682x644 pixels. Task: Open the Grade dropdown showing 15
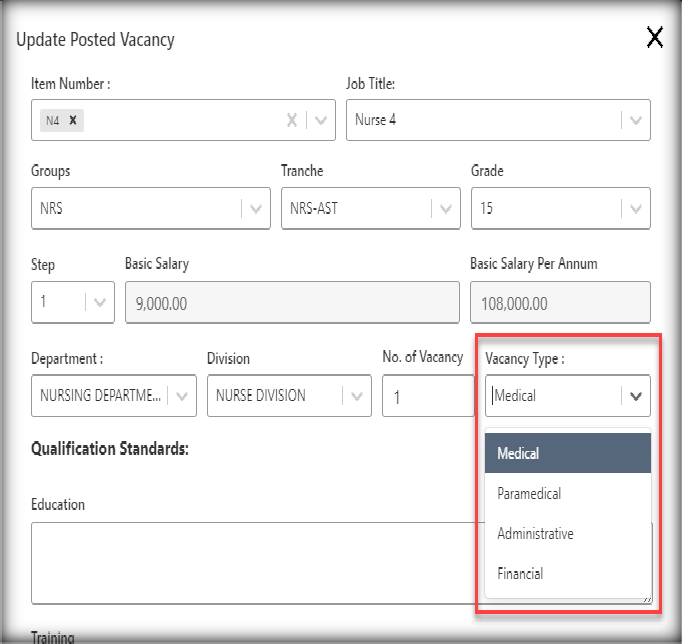[x=635, y=209]
